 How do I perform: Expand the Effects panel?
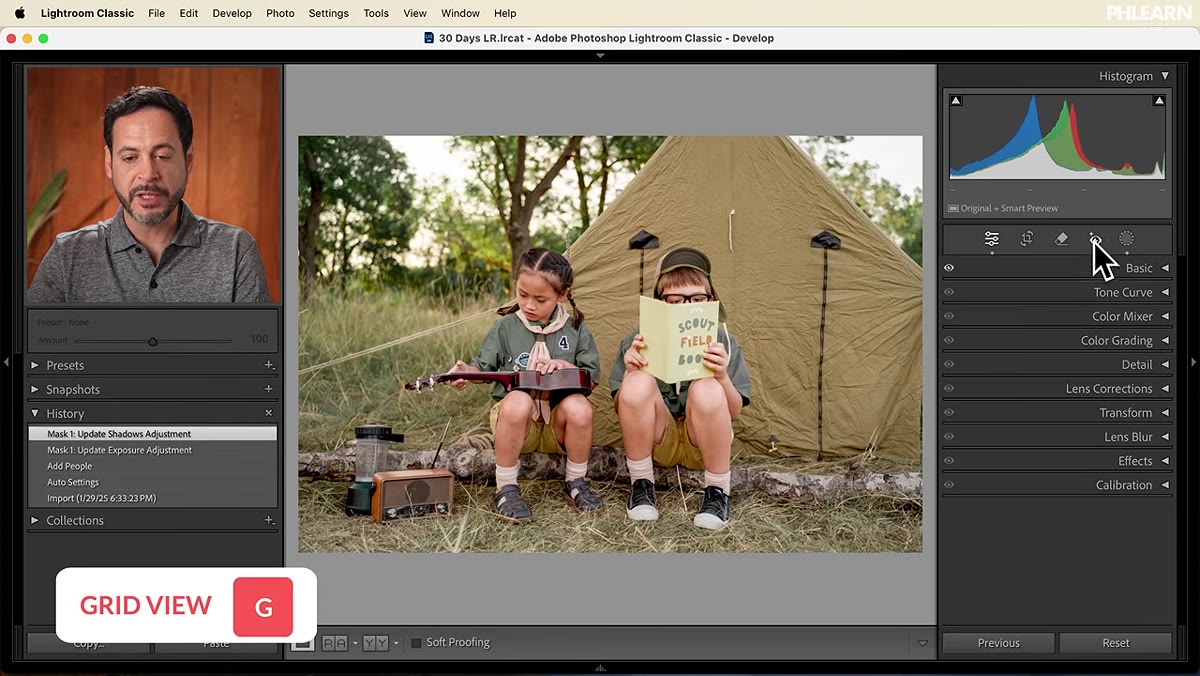point(1165,461)
